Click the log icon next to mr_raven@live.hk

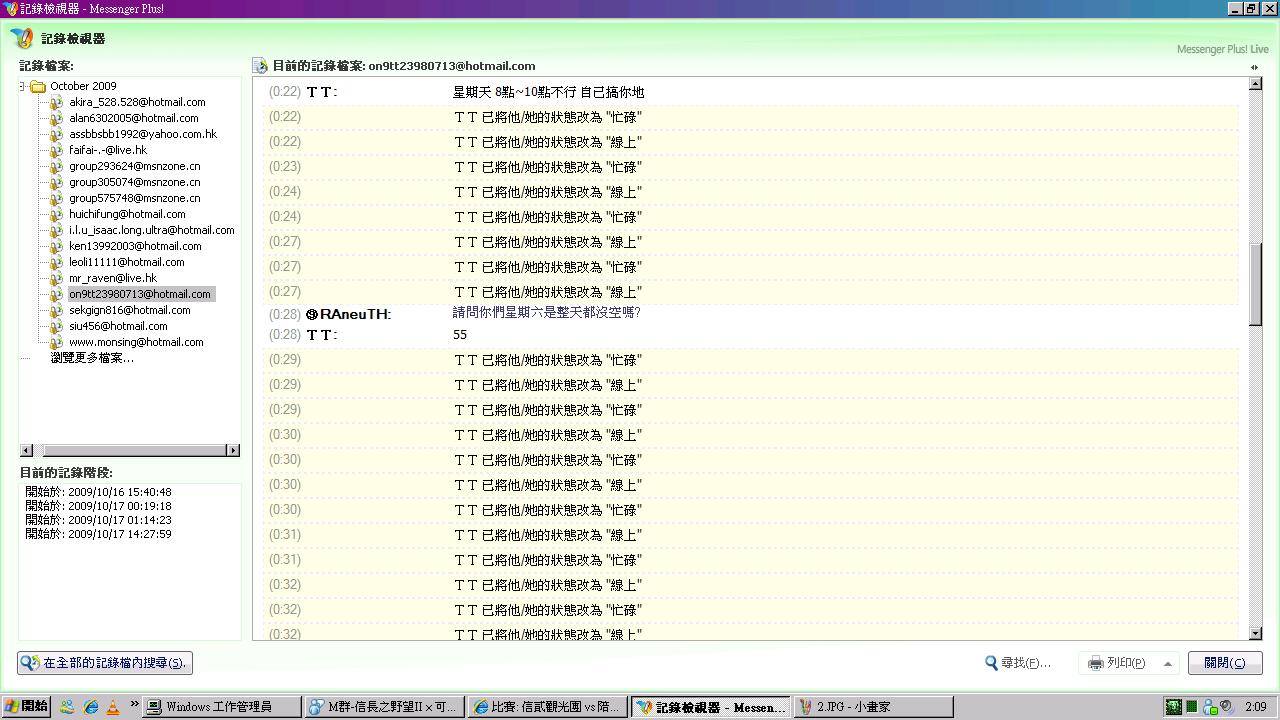pos(57,278)
